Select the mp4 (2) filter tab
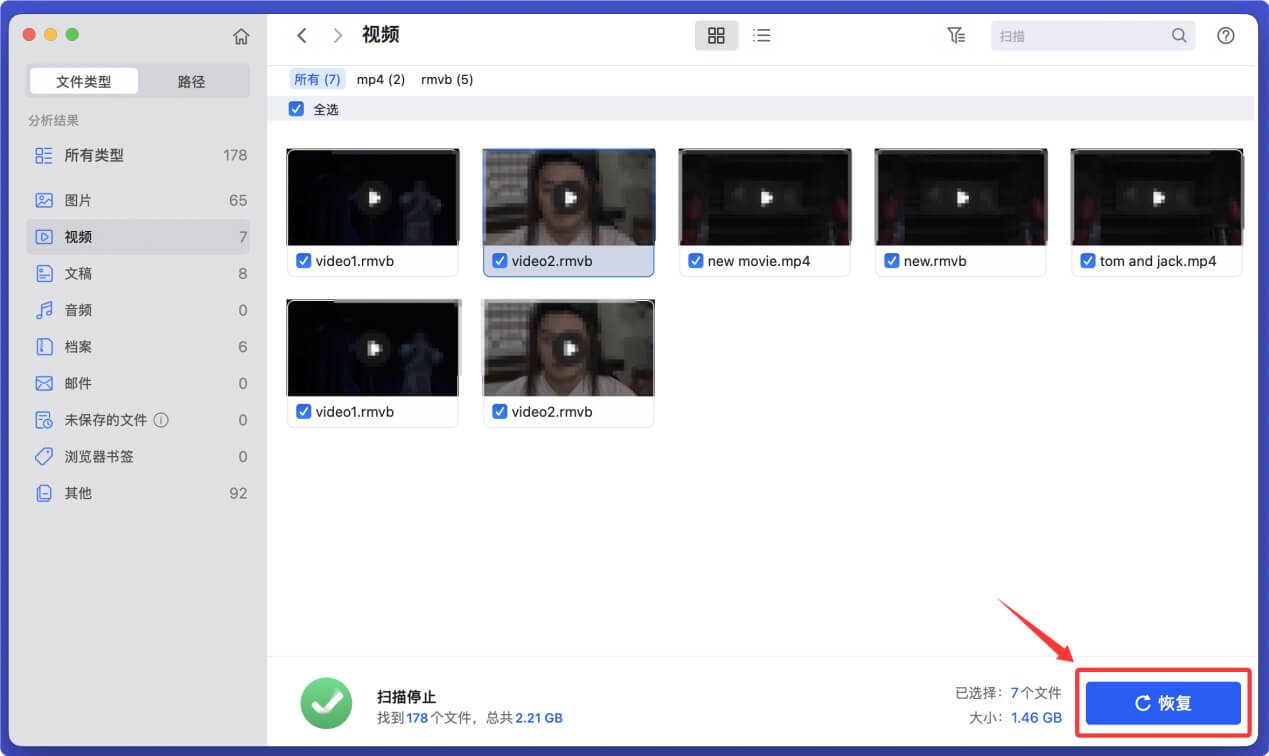1269x756 pixels. (x=380, y=79)
